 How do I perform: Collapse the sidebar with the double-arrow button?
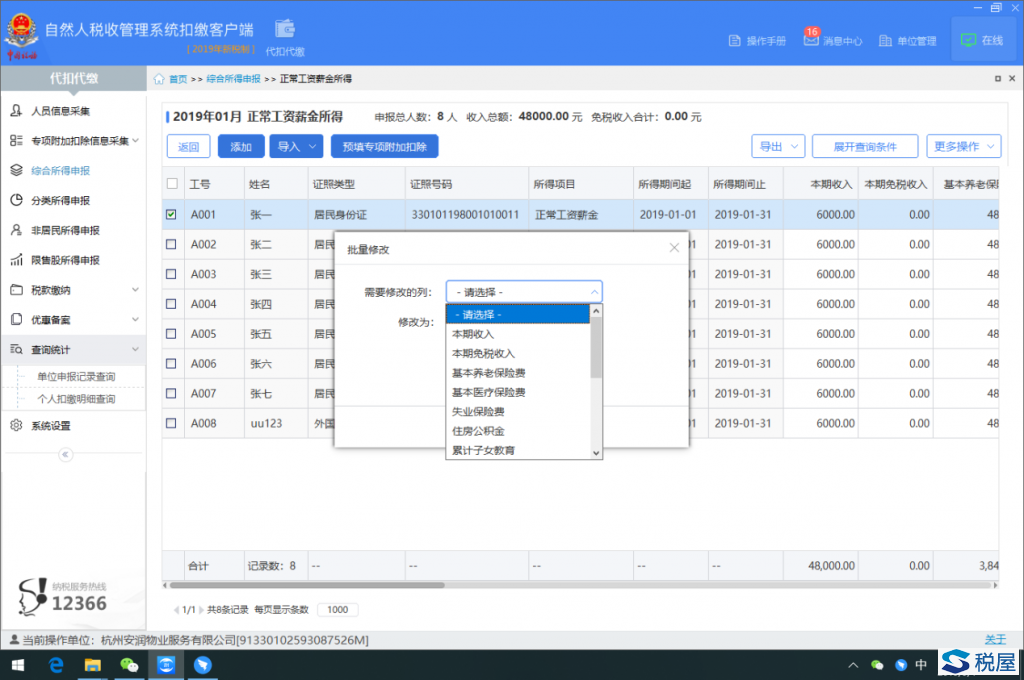(65, 455)
